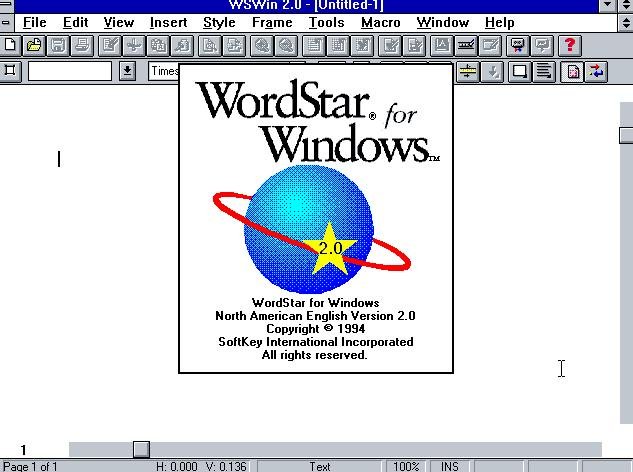Click the yellow ruler toggle icon
This screenshot has height=472, width=633.
point(467,72)
